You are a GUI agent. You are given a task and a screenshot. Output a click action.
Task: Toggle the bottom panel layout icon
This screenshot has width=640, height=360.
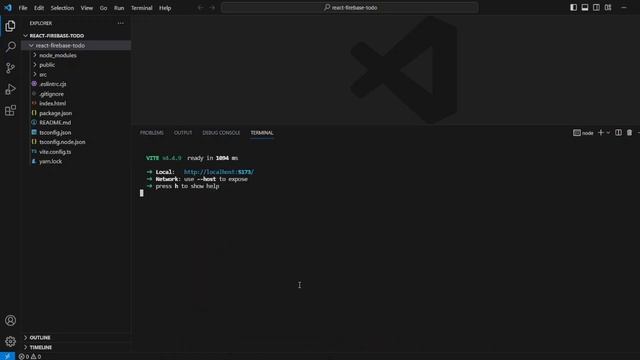click(x=585, y=7)
